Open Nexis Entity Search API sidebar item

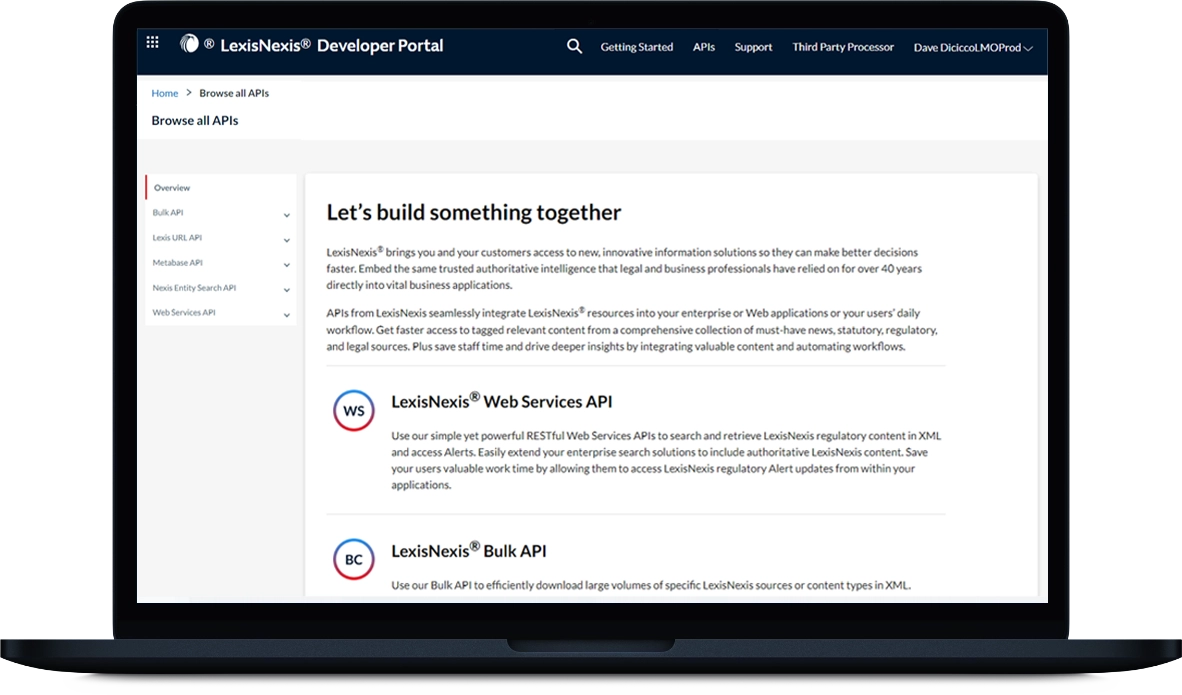(x=194, y=287)
